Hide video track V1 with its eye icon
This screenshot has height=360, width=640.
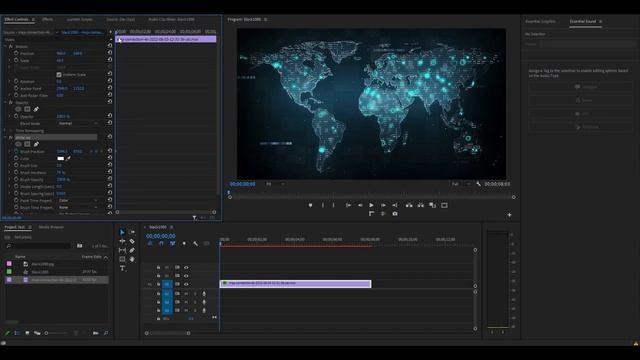click(186, 284)
